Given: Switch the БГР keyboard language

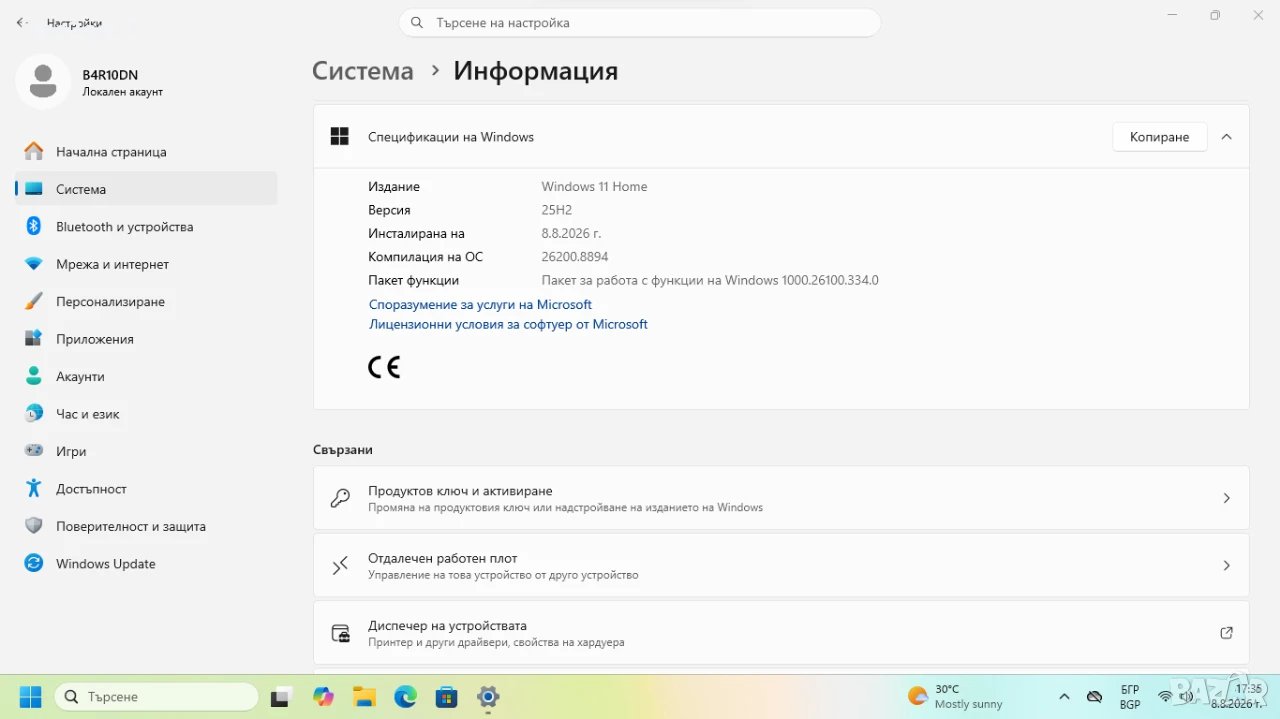Looking at the screenshot, I should pyautogui.click(x=1130, y=697).
